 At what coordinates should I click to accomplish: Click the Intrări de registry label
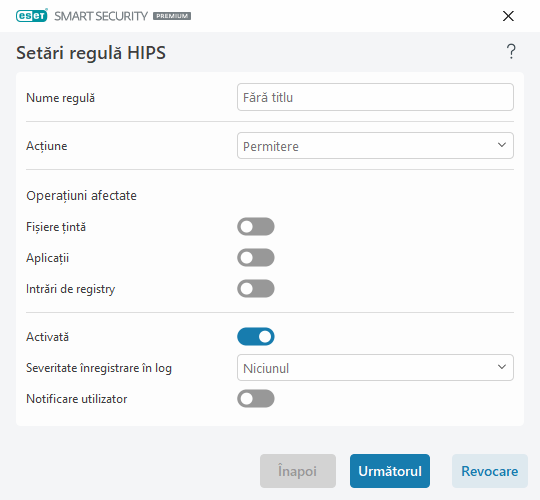click(71, 289)
